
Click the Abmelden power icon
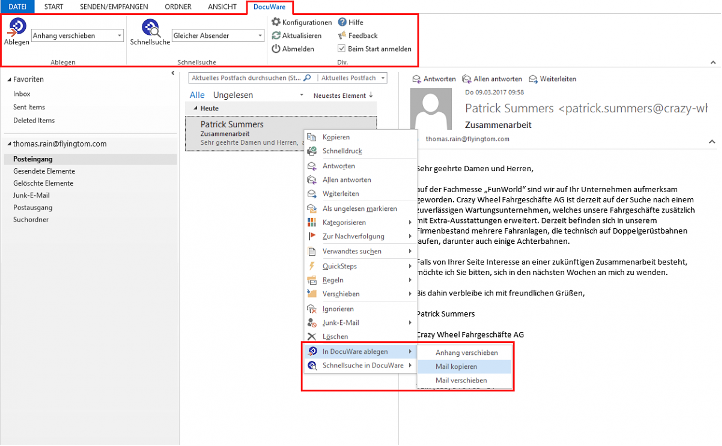(277, 48)
